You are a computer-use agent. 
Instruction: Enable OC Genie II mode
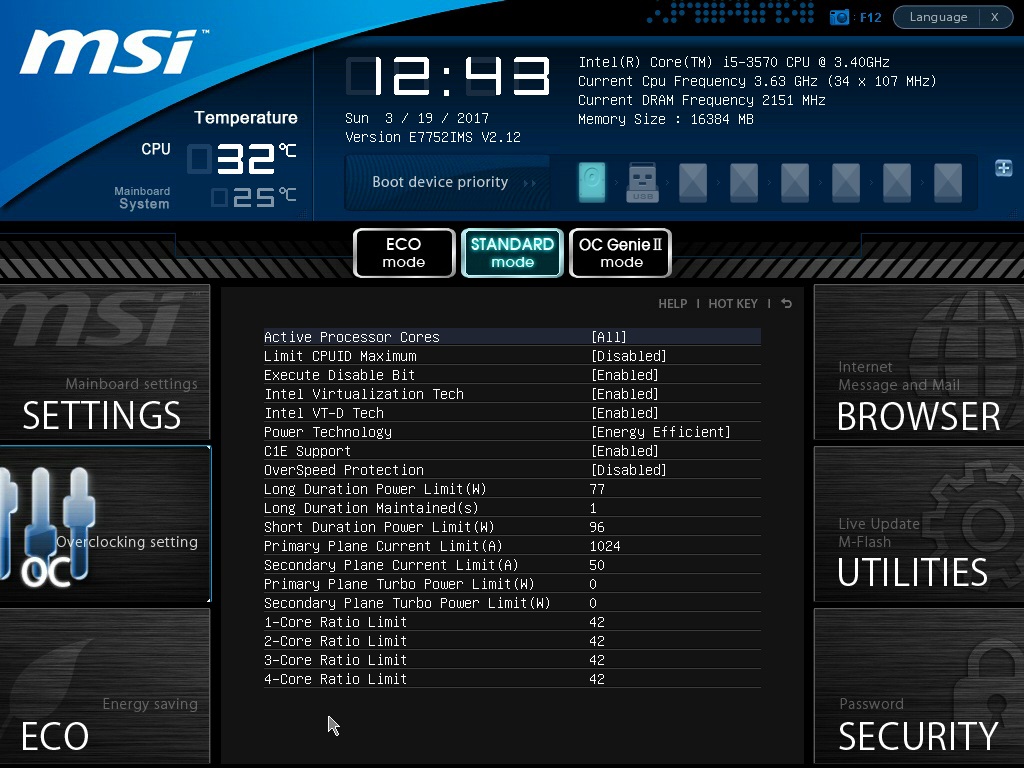point(620,253)
